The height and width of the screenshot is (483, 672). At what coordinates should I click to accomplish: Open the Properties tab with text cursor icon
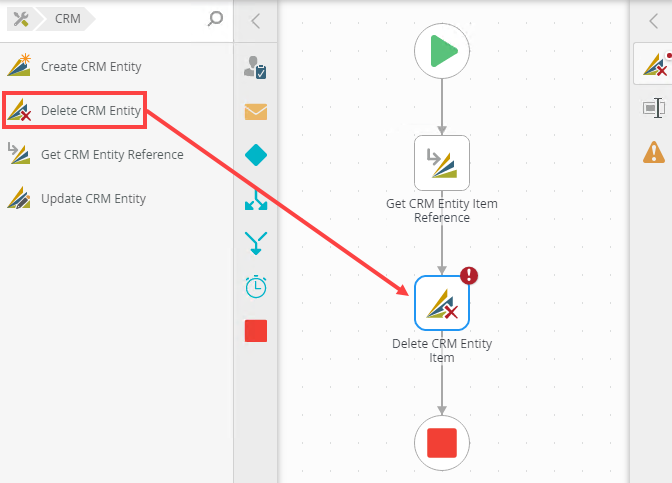coord(654,108)
